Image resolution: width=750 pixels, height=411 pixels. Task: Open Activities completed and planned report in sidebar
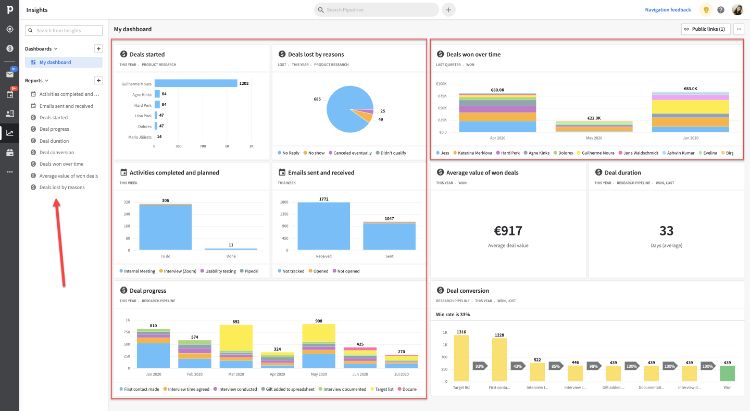point(65,94)
